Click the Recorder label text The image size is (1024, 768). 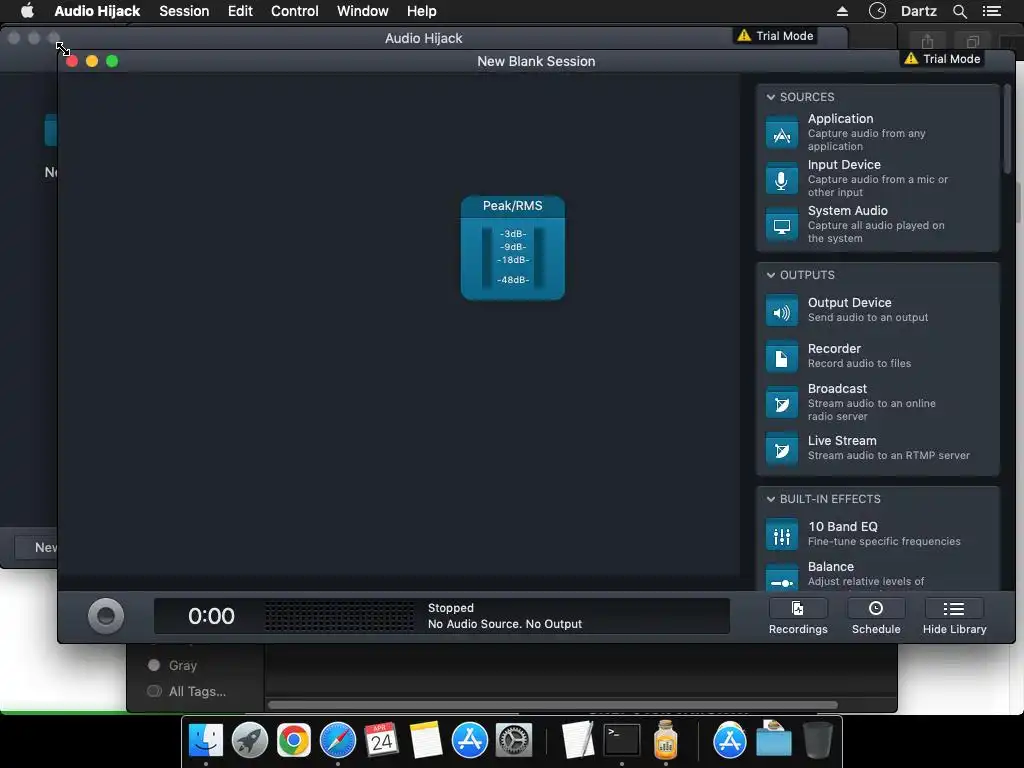point(834,349)
